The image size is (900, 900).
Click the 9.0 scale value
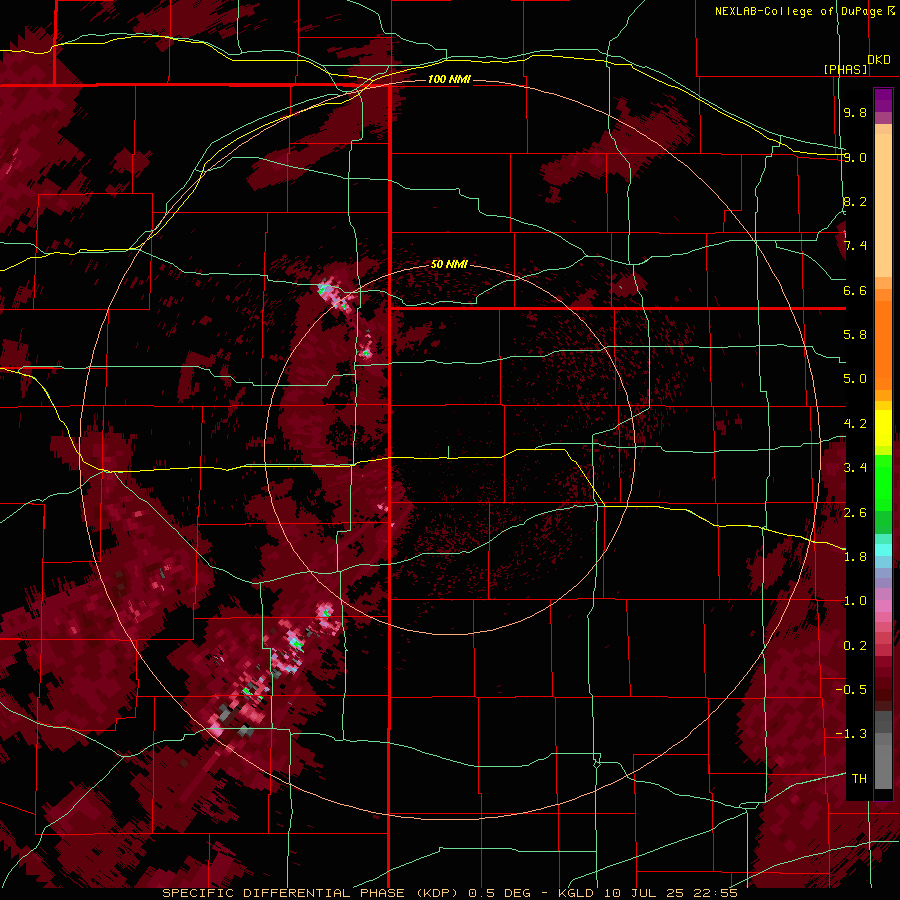pos(855,157)
